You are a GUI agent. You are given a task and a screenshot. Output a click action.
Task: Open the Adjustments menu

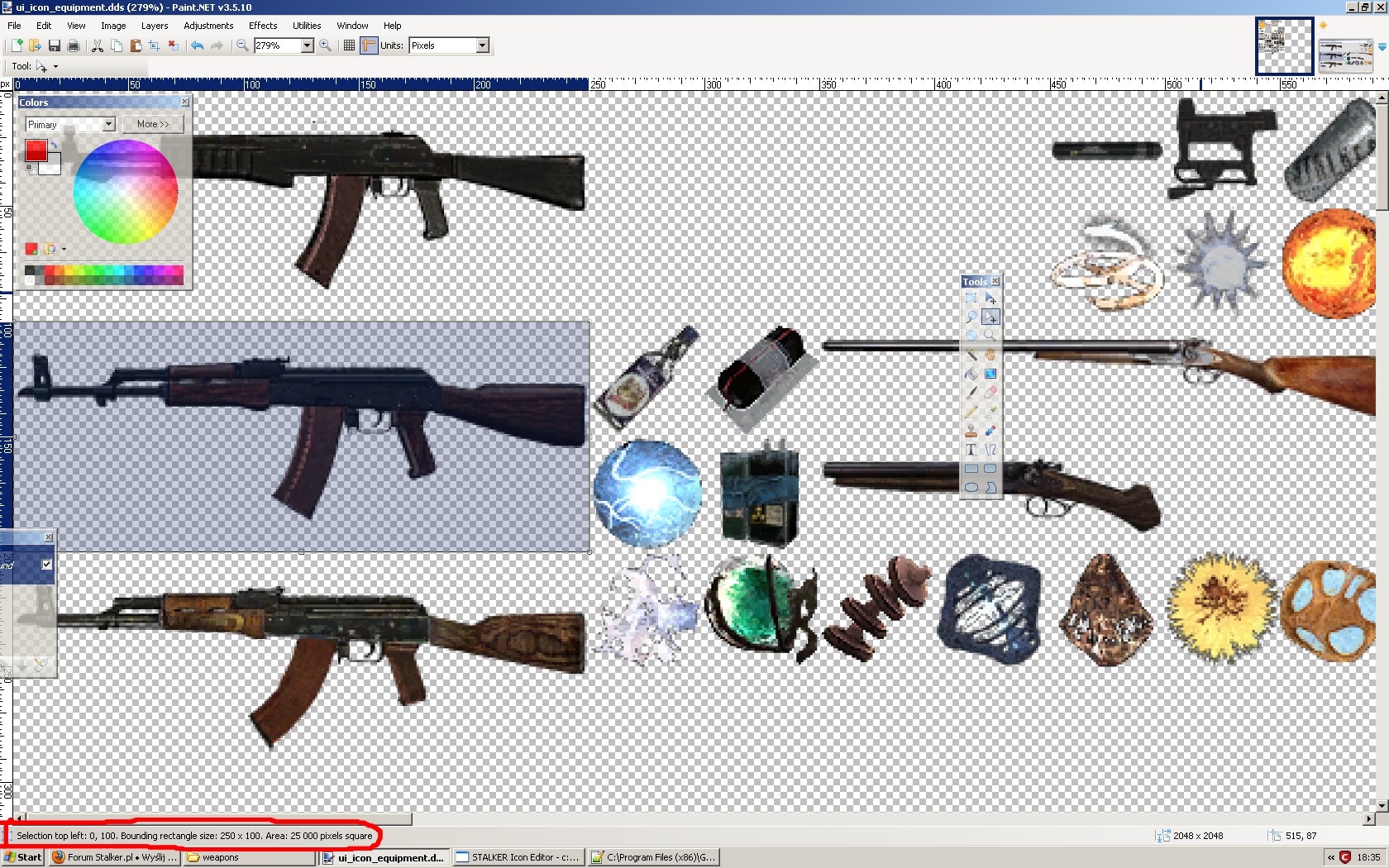click(x=208, y=26)
